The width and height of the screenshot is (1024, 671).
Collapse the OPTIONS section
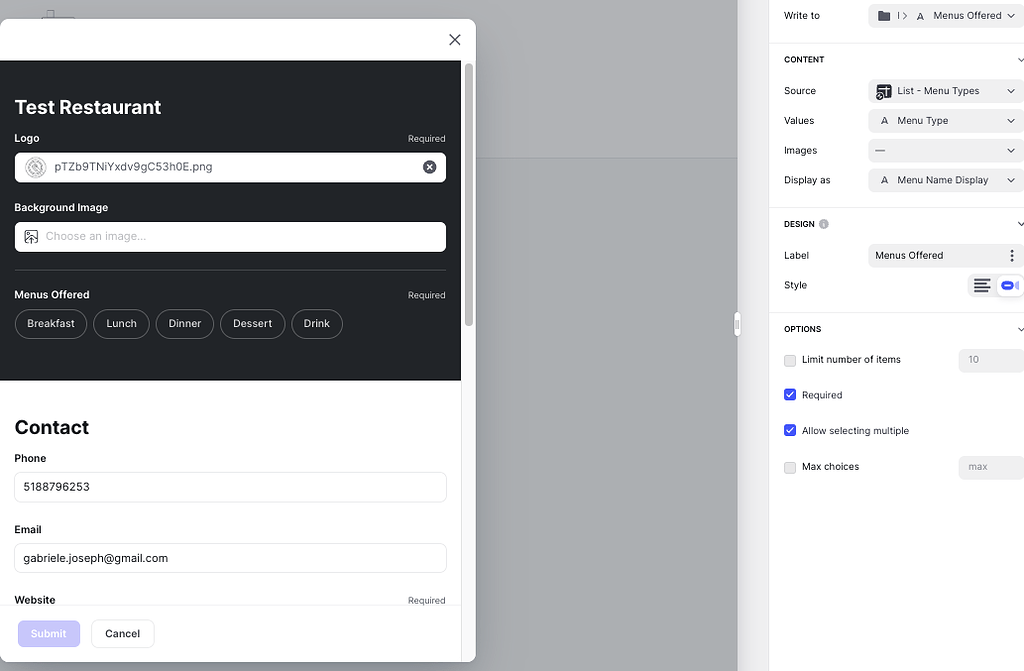pyautogui.click(x=1020, y=329)
